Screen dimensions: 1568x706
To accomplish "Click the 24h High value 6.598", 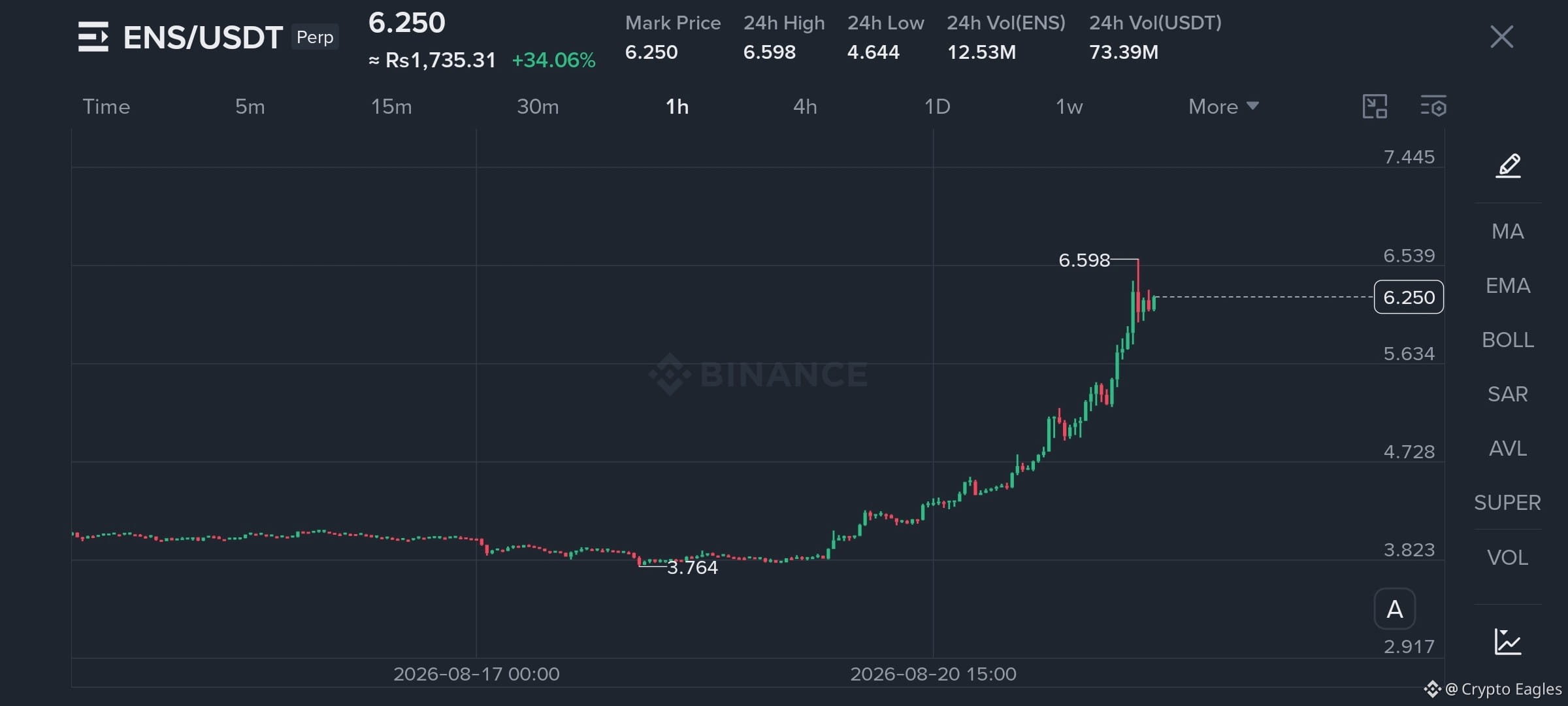I will tap(770, 52).
